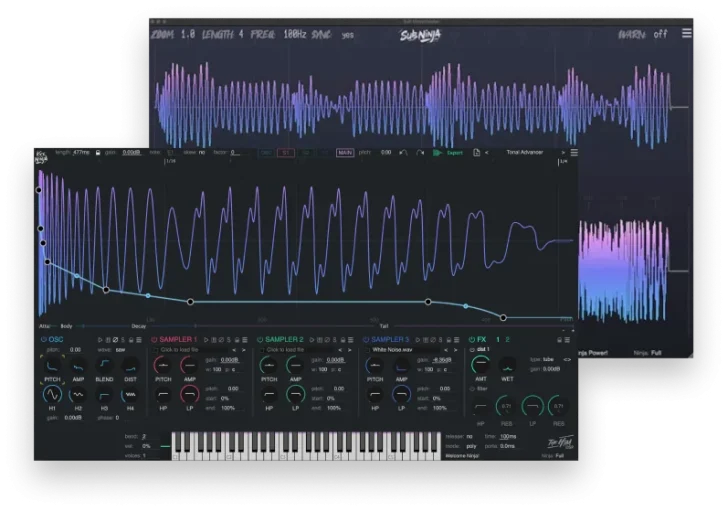Select the H1 sine harmonic knob
The height and width of the screenshot is (511, 728).
tap(54, 394)
